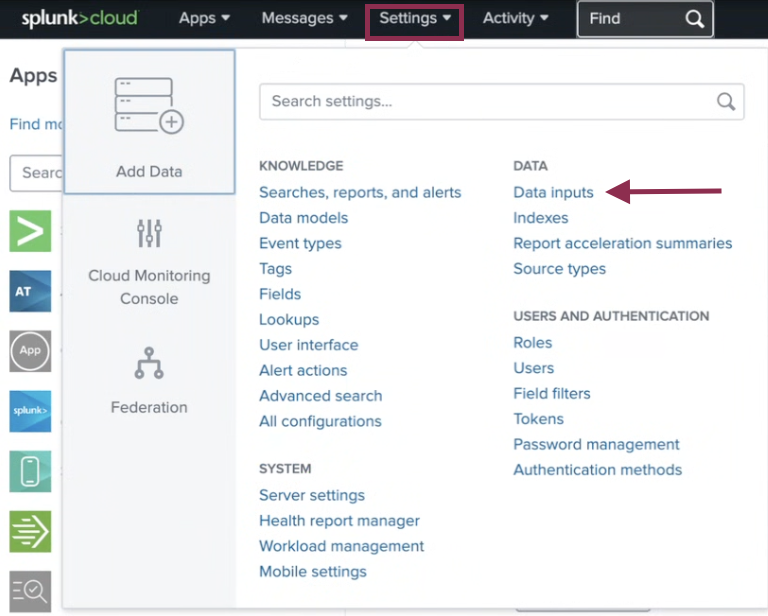Open All configurations page
Image resolution: width=768 pixels, height=616 pixels.
(x=320, y=422)
